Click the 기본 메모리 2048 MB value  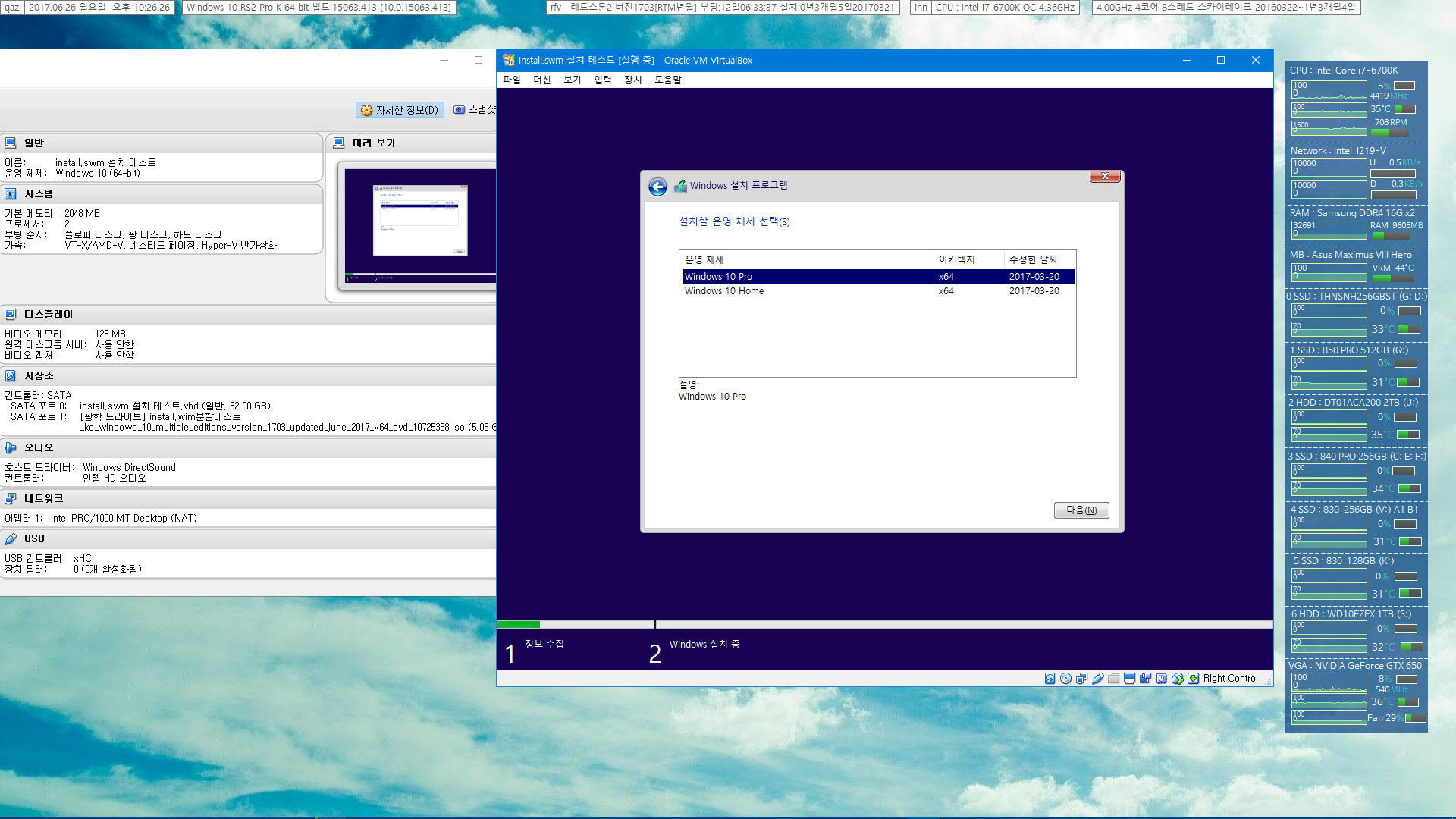(82, 214)
